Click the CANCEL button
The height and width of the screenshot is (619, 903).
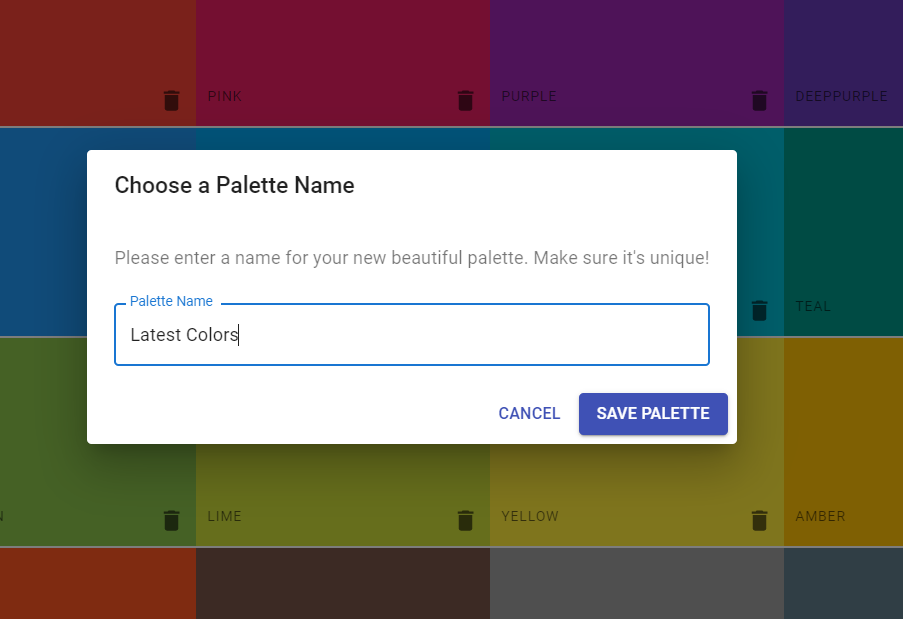click(529, 413)
